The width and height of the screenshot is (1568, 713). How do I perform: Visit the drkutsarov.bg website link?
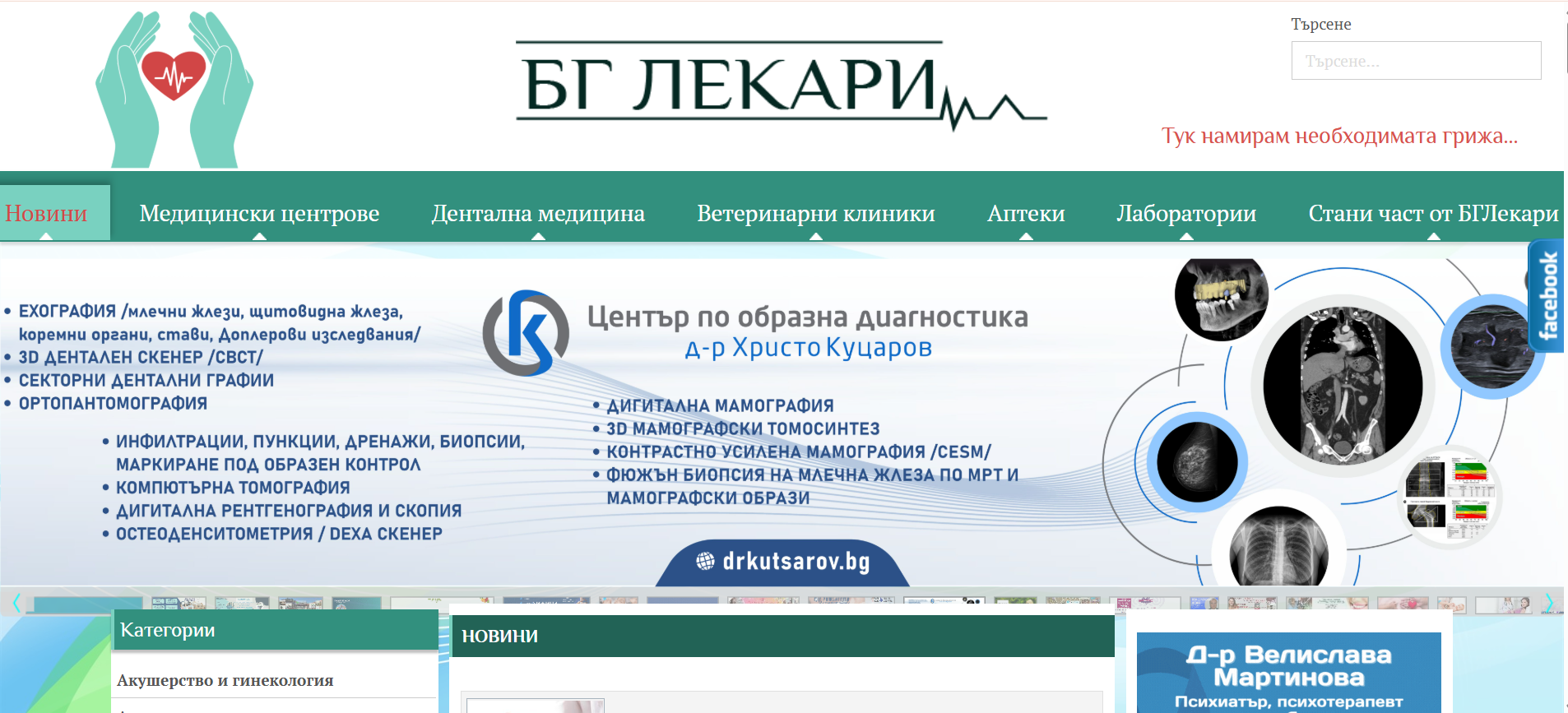(x=796, y=562)
